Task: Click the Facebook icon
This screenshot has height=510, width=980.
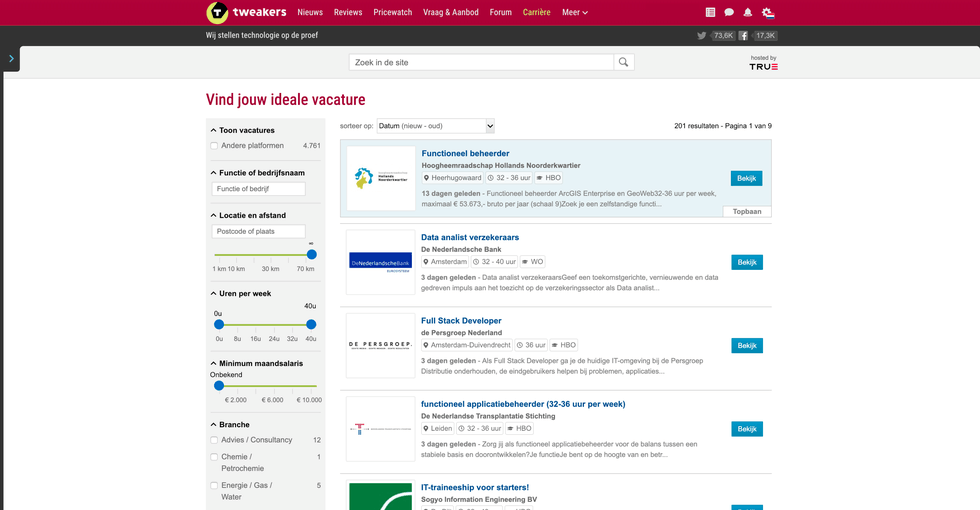Action: click(743, 36)
